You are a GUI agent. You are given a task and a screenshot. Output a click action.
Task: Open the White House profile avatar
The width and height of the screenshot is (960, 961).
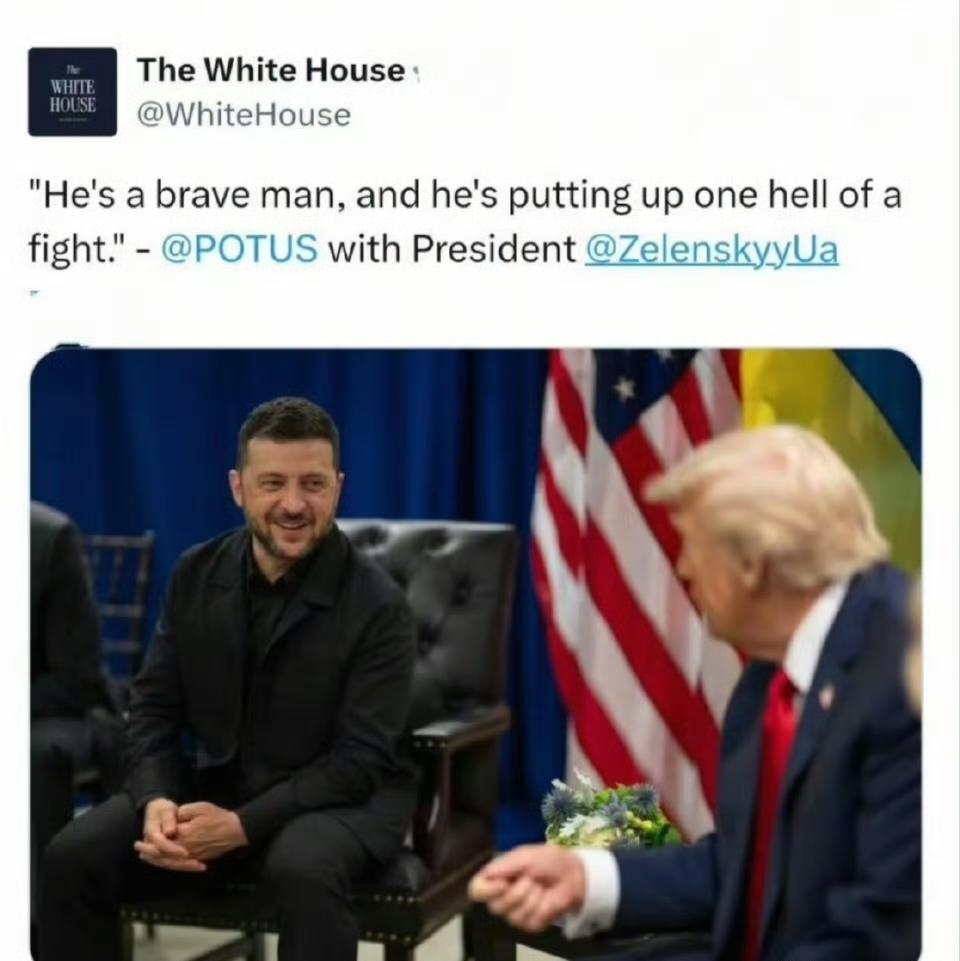[x=72, y=92]
